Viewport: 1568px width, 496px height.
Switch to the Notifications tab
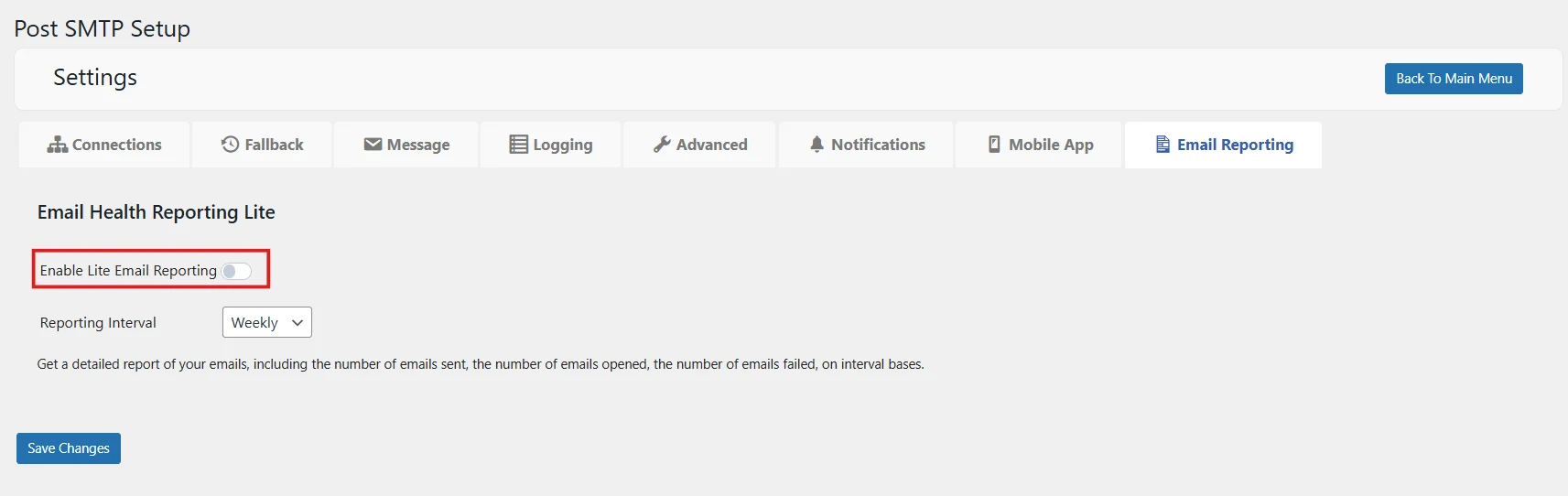click(x=867, y=145)
